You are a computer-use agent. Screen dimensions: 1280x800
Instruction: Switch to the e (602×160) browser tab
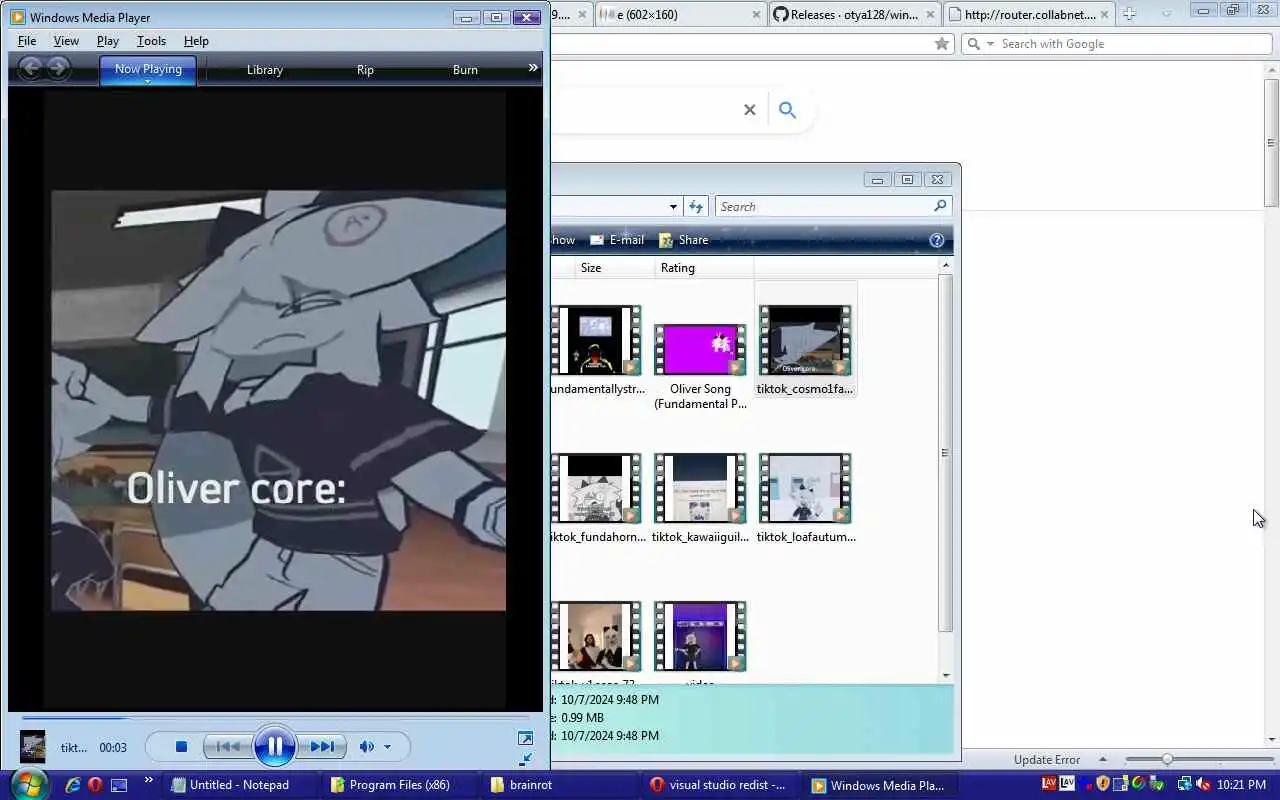point(680,14)
